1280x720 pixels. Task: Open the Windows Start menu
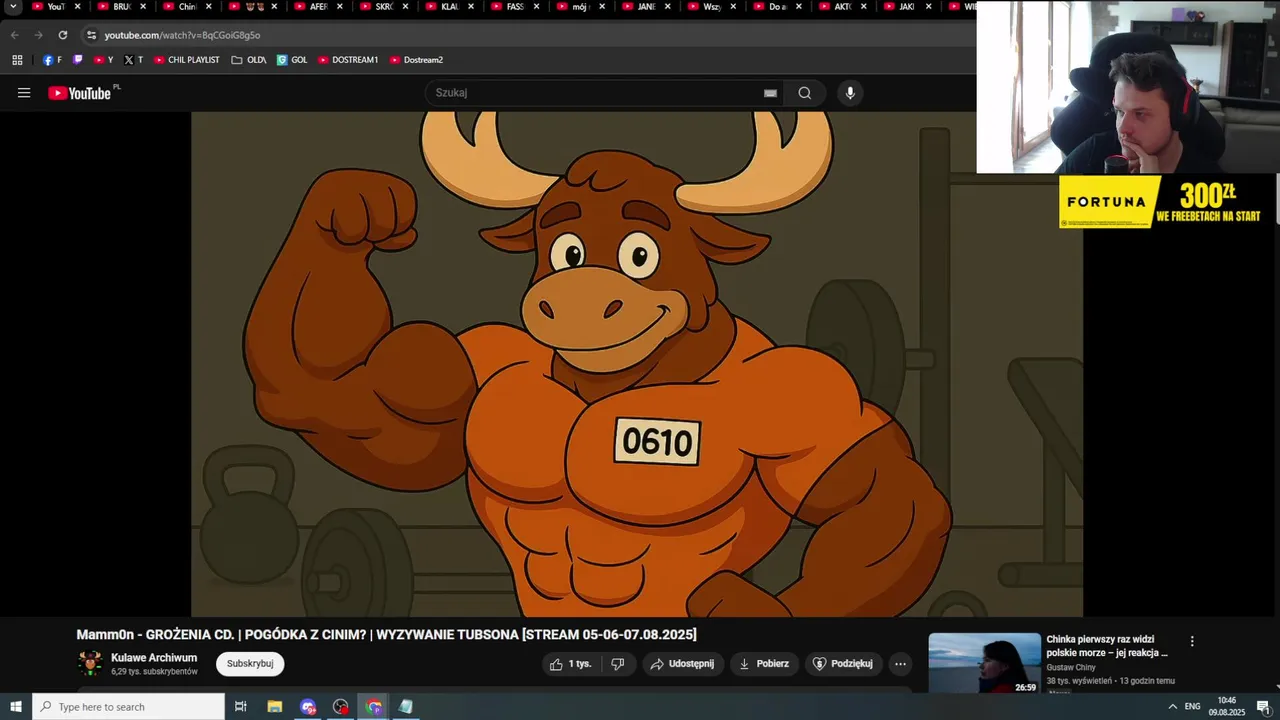(16, 707)
